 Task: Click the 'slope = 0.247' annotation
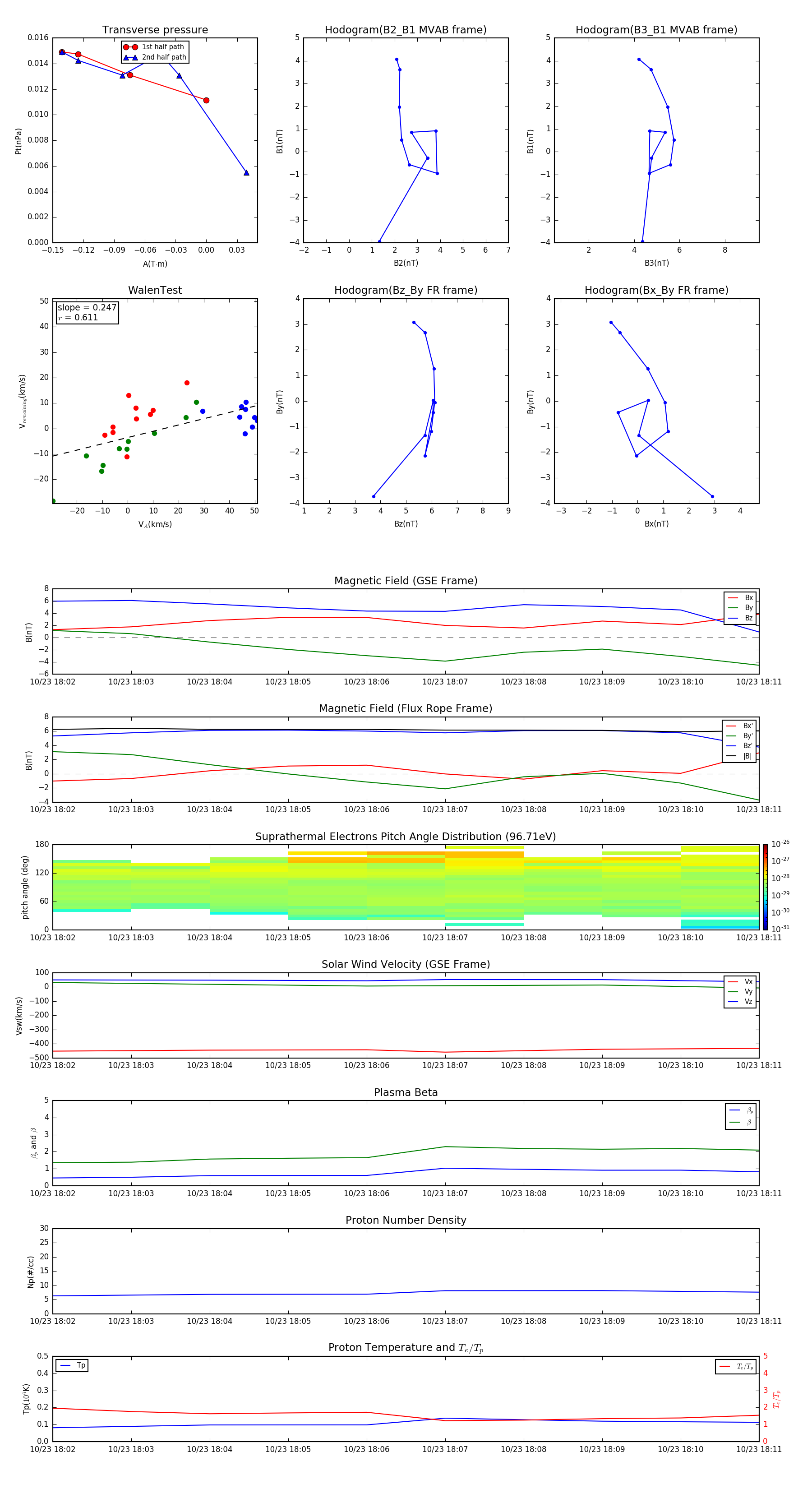[x=87, y=308]
